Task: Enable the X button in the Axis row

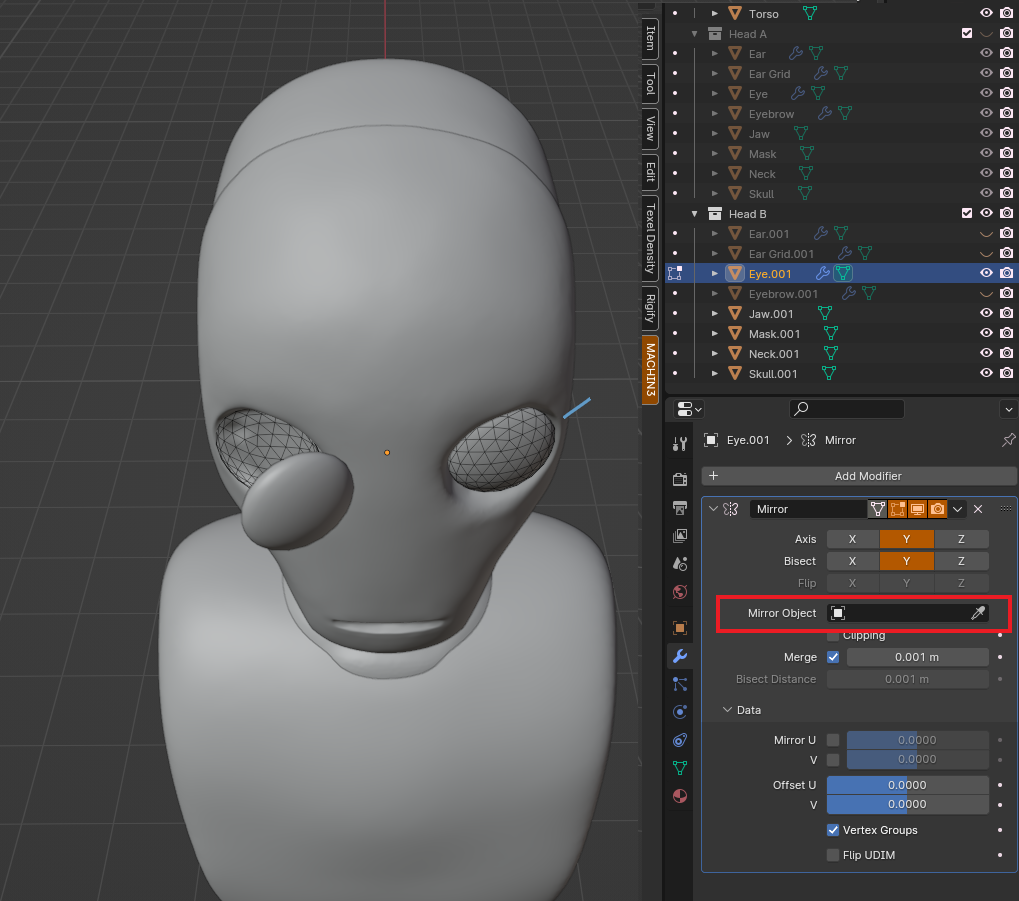Action: point(853,539)
